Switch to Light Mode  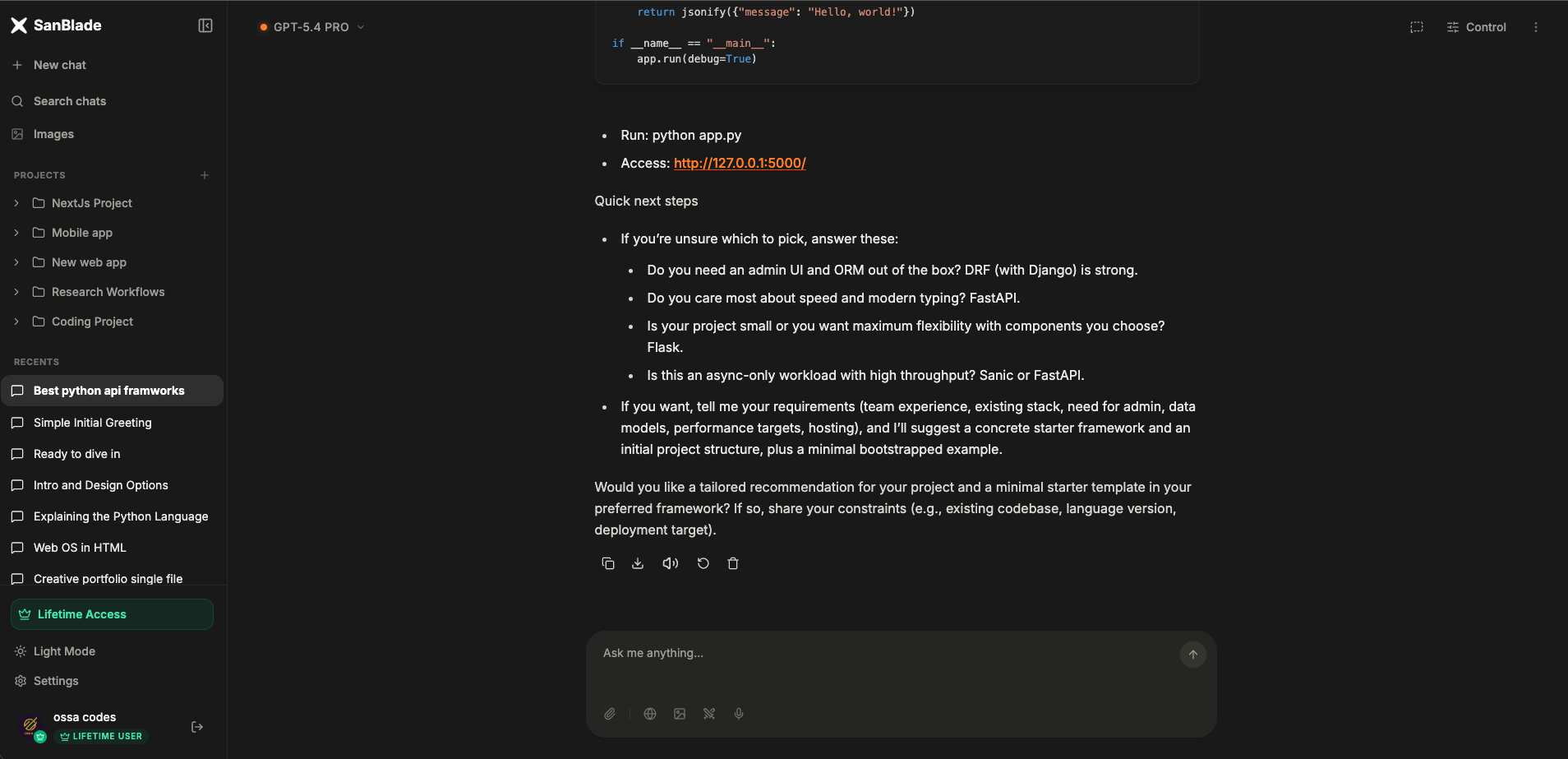tap(64, 650)
